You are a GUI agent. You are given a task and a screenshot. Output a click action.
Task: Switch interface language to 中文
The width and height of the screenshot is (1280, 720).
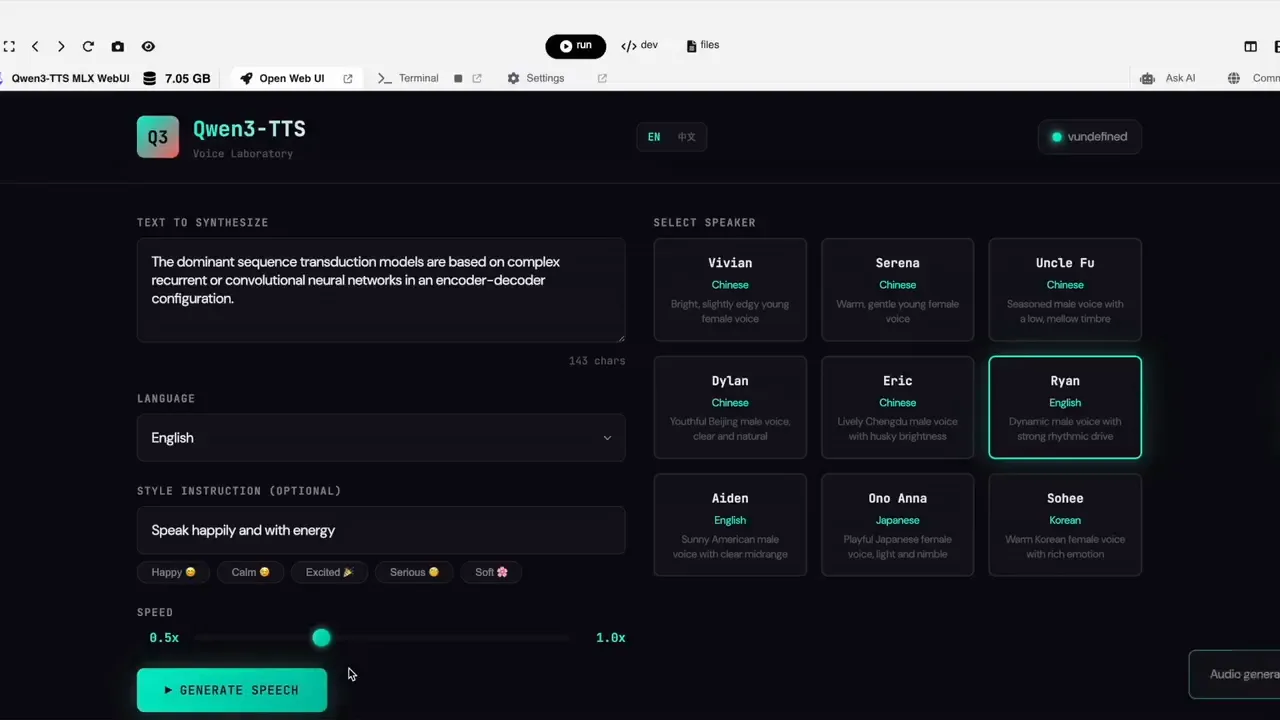[687, 137]
